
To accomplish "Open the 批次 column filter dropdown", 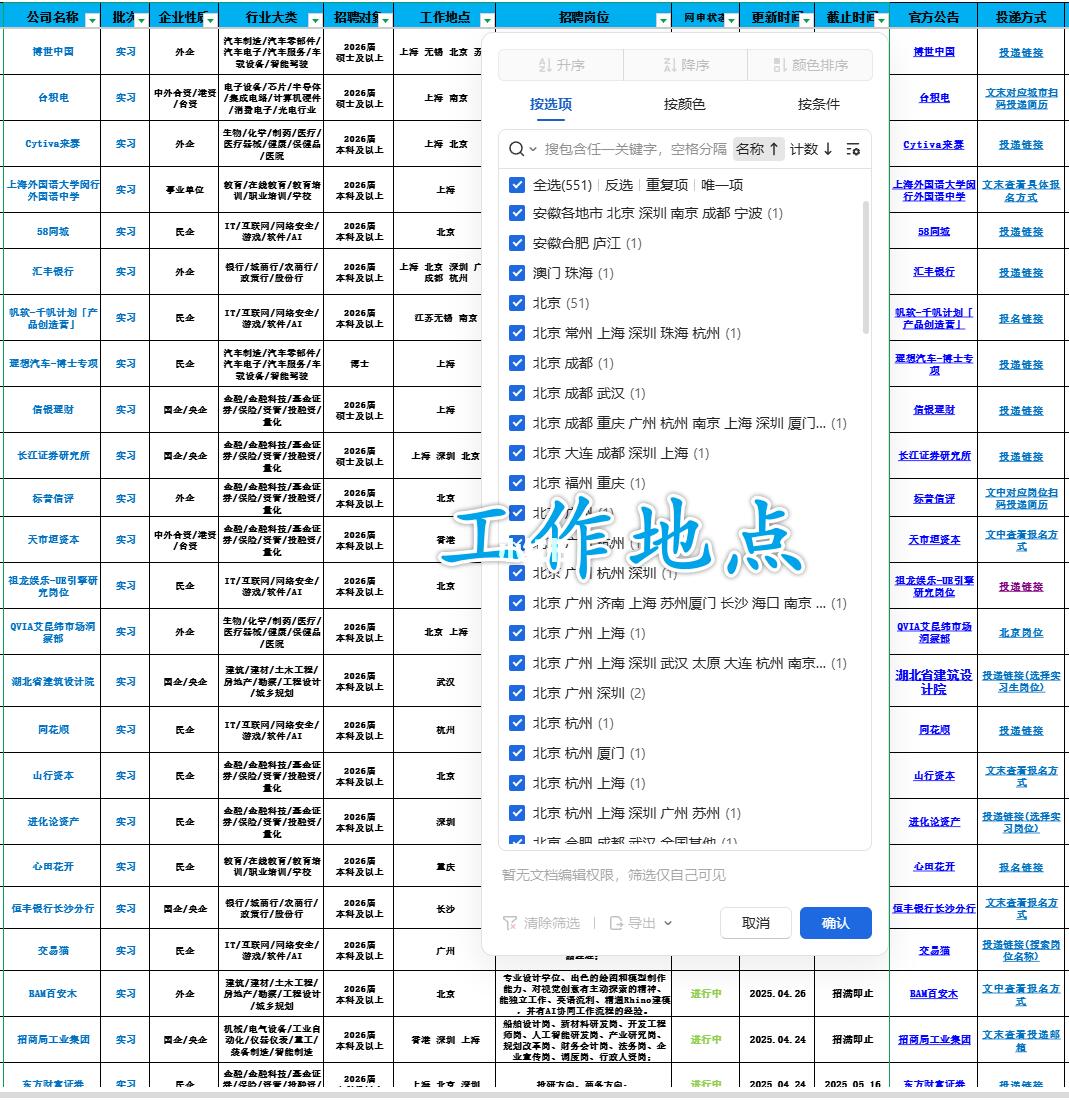I will [x=142, y=20].
